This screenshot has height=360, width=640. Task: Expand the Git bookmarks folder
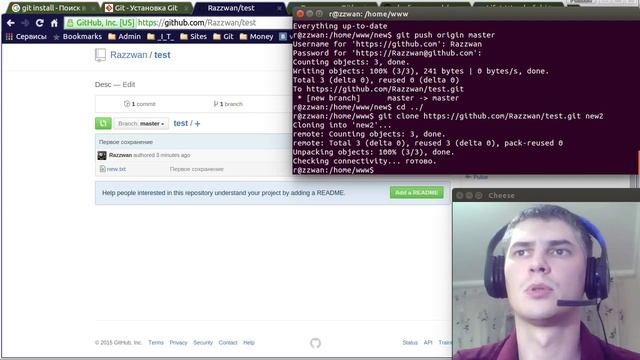tap(223, 37)
